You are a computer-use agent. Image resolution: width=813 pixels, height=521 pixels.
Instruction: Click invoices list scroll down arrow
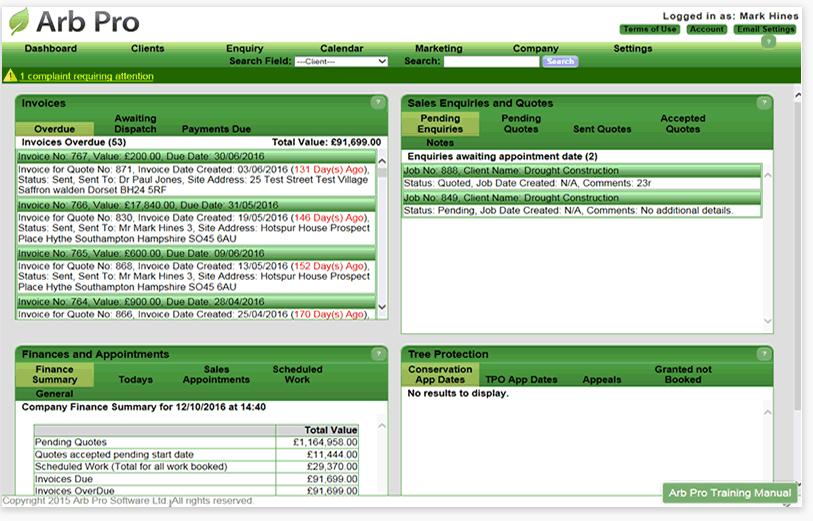(x=383, y=306)
